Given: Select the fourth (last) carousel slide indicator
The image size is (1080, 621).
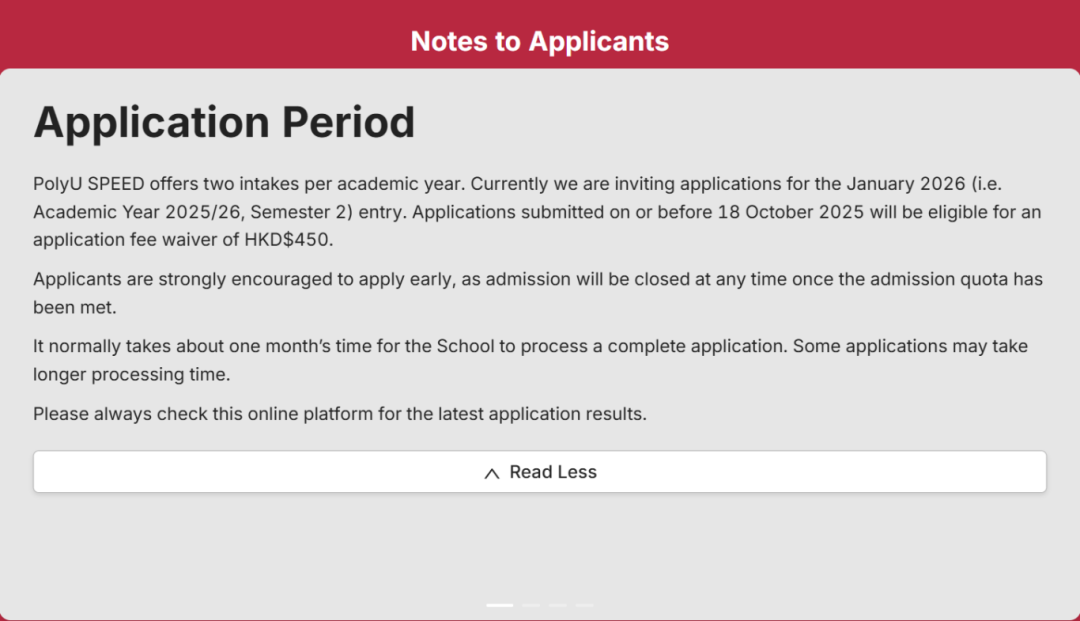Looking at the screenshot, I should pyautogui.click(x=585, y=605).
